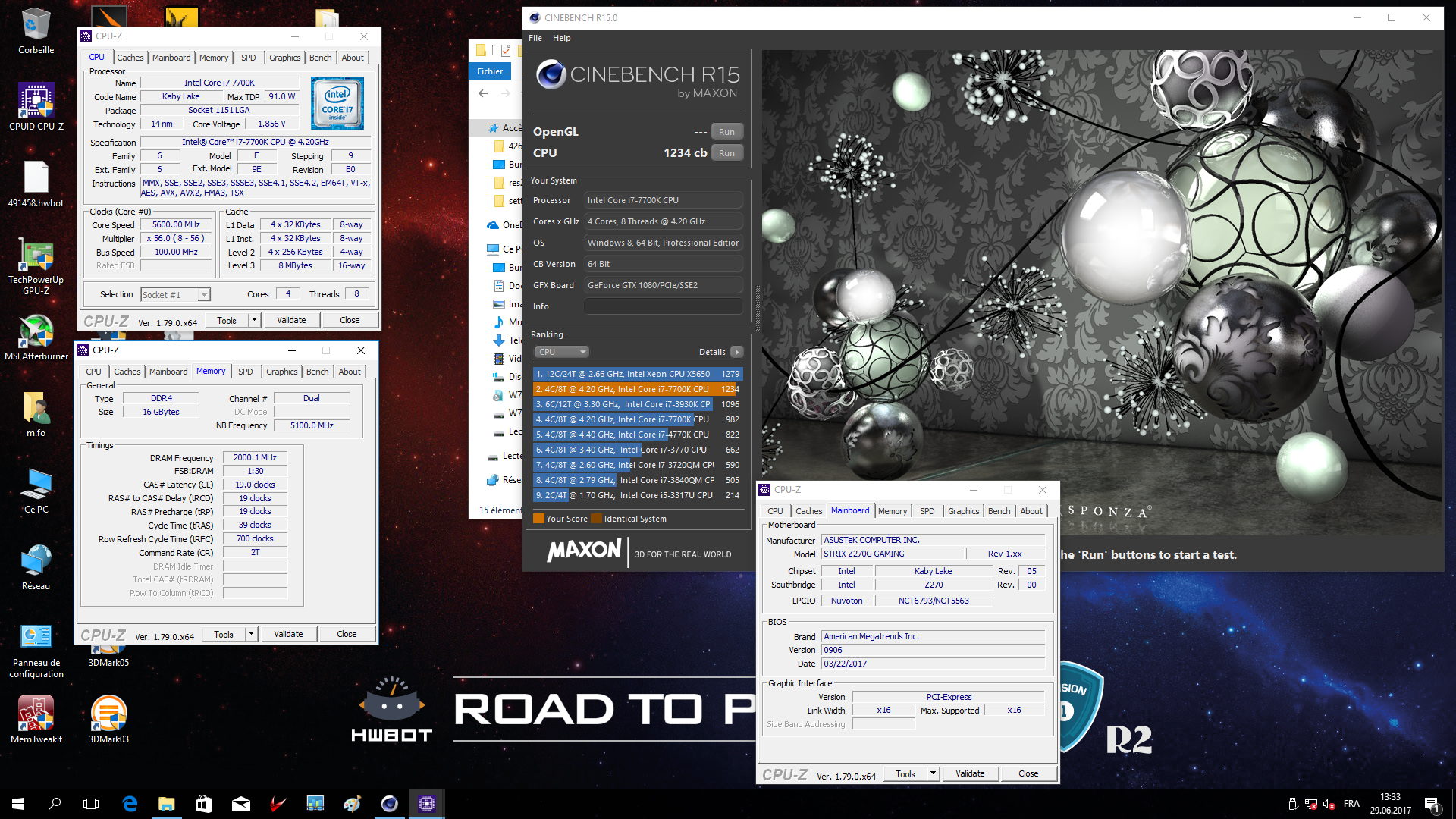Click the back arrow in File Explorer
Screen dimensions: 1456x819
click(483, 93)
